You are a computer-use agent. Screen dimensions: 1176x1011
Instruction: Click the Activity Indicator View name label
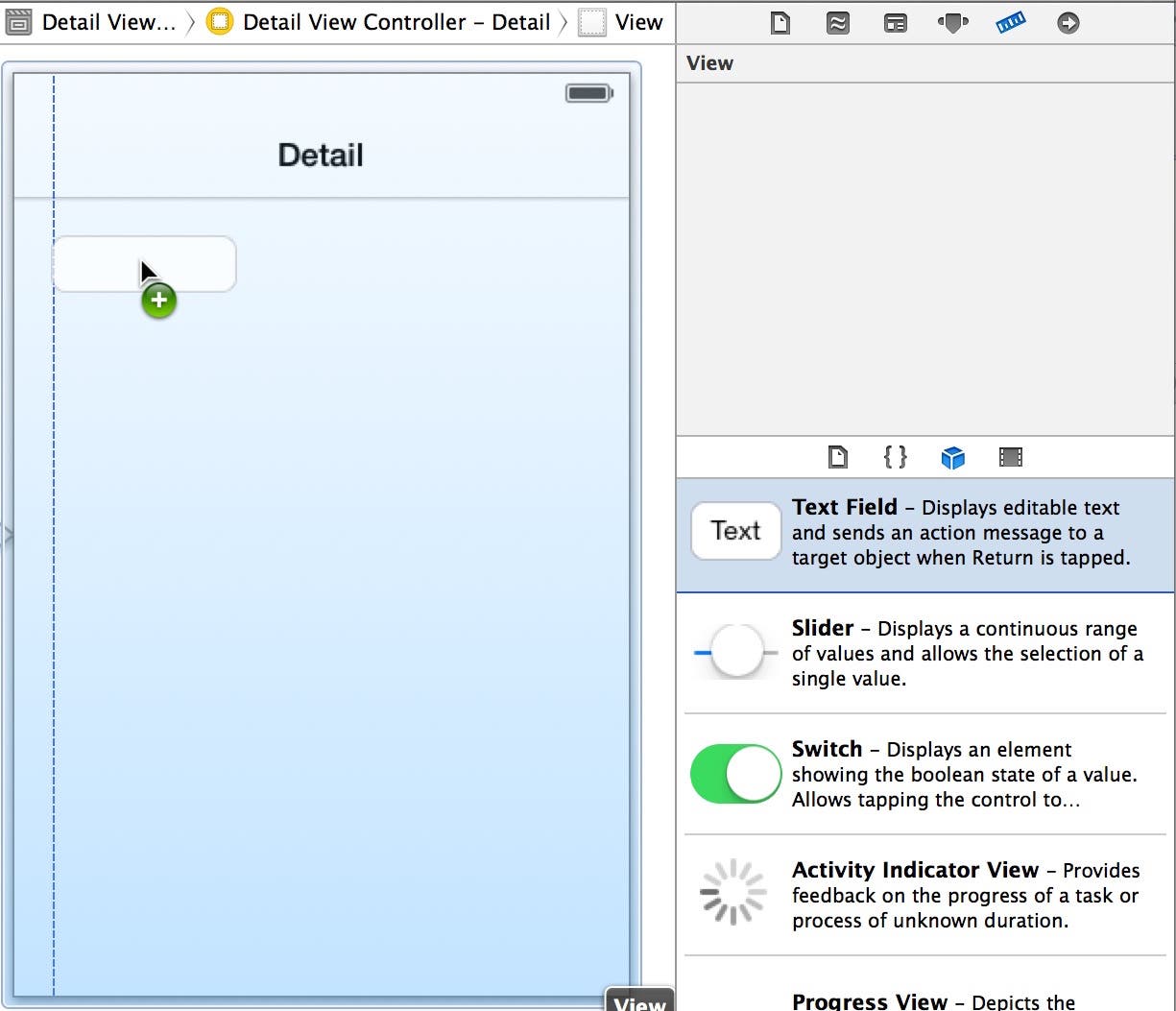[915, 870]
